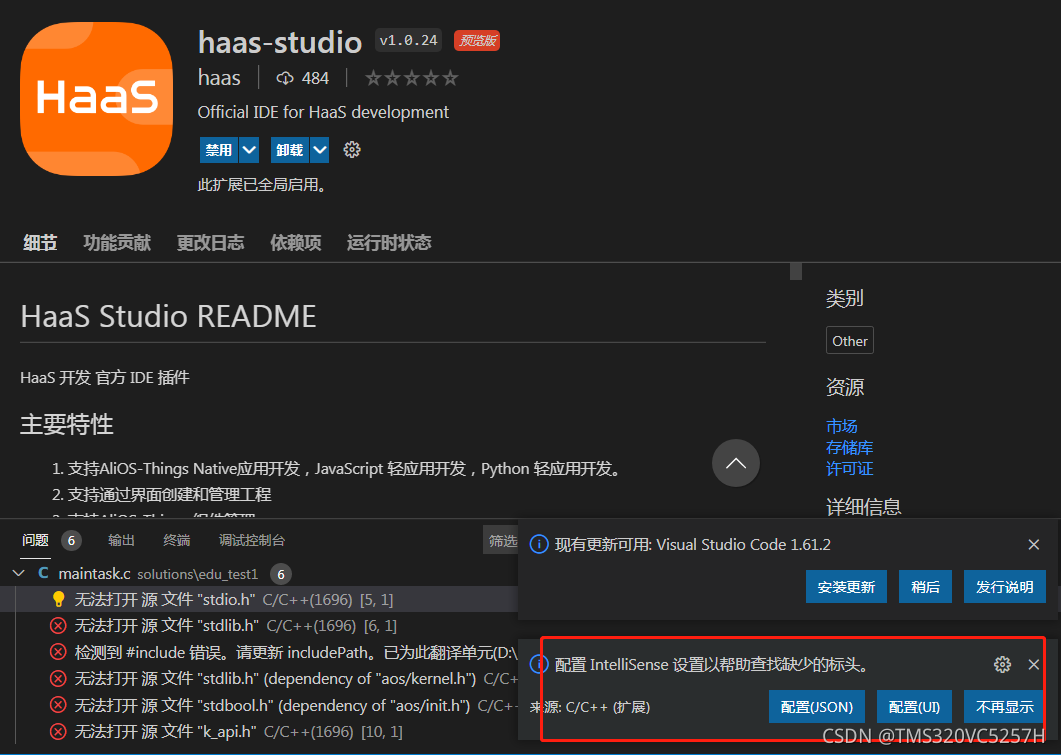Viewport: 1061px width, 755px height.
Task: Click the 配置(JSON) button in the notification
Action: point(816,706)
